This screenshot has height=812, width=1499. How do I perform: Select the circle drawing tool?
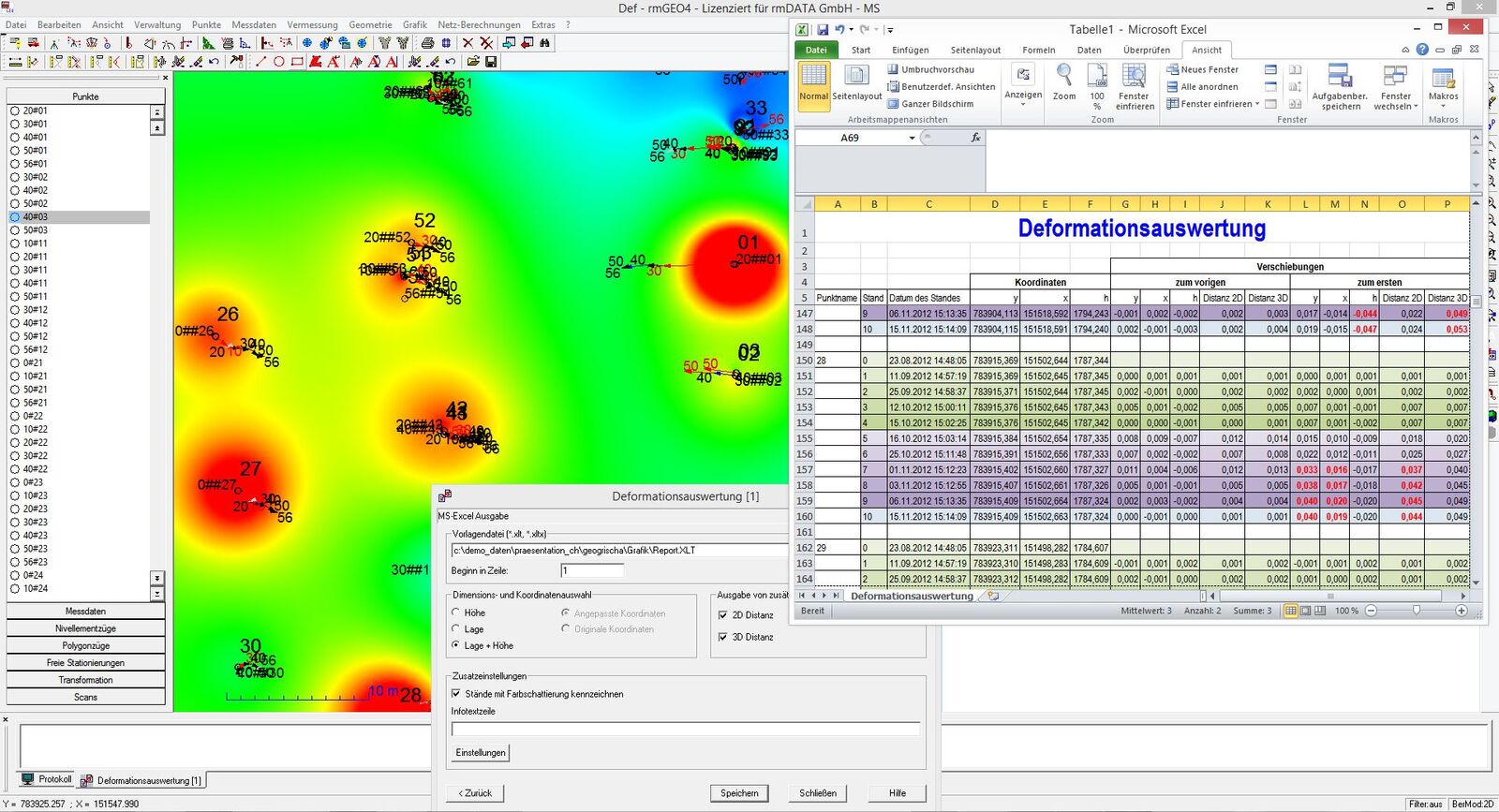[279, 62]
